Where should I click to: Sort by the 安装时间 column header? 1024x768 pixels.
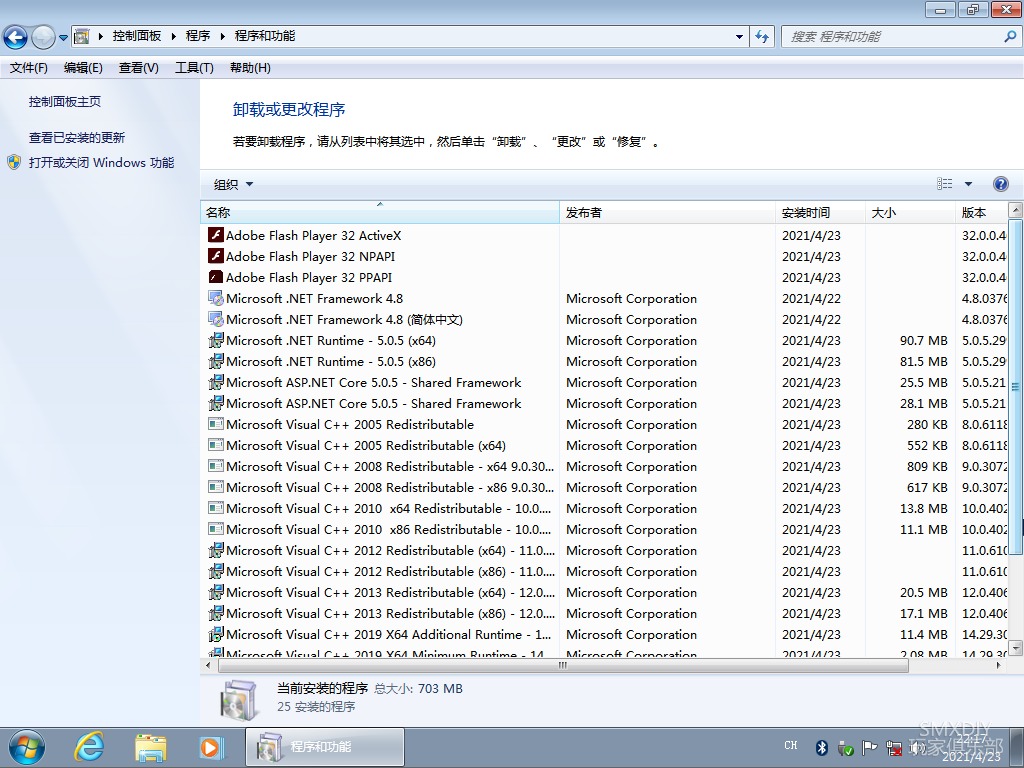coord(821,212)
